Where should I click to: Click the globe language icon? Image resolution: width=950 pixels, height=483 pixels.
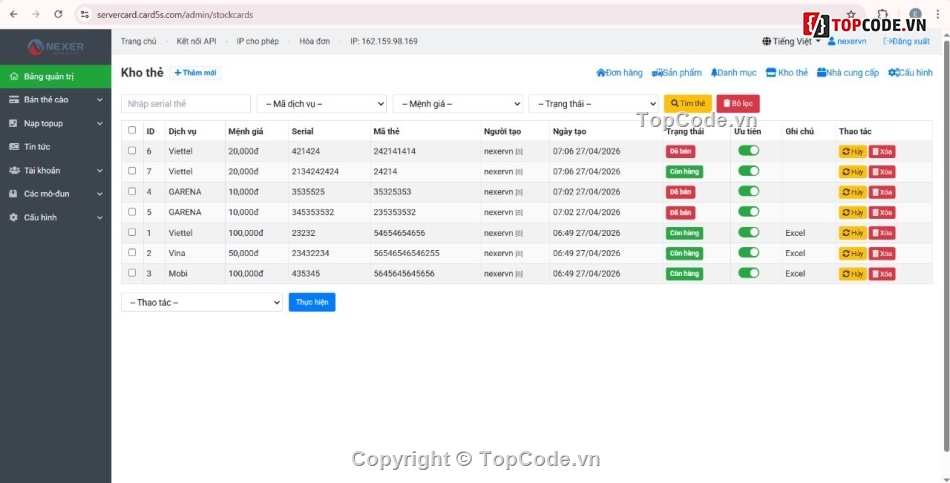point(766,41)
